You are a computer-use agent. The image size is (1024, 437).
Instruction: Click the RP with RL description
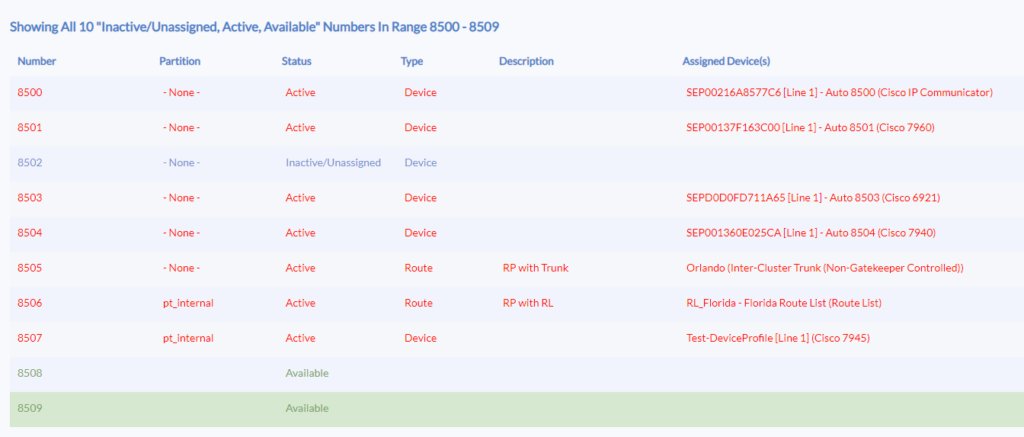[x=528, y=303]
